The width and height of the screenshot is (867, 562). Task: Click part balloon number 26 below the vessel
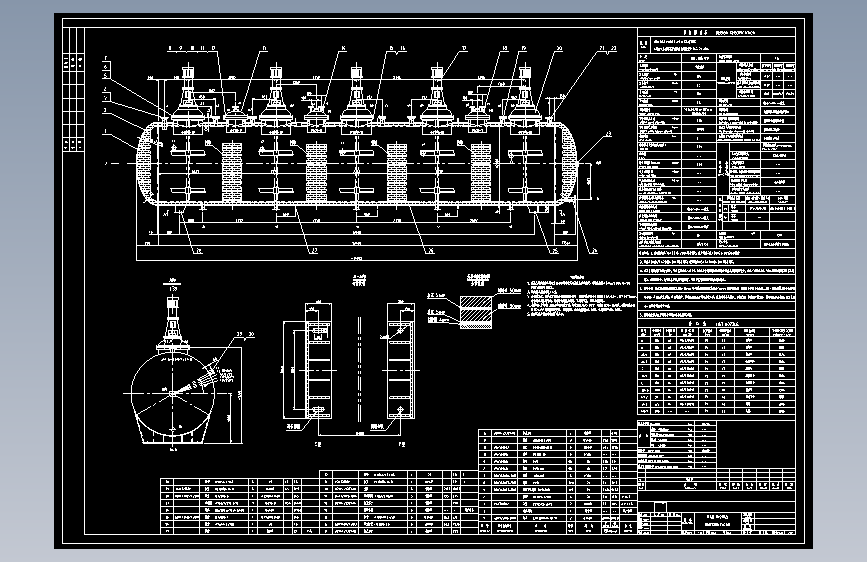click(431, 251)
